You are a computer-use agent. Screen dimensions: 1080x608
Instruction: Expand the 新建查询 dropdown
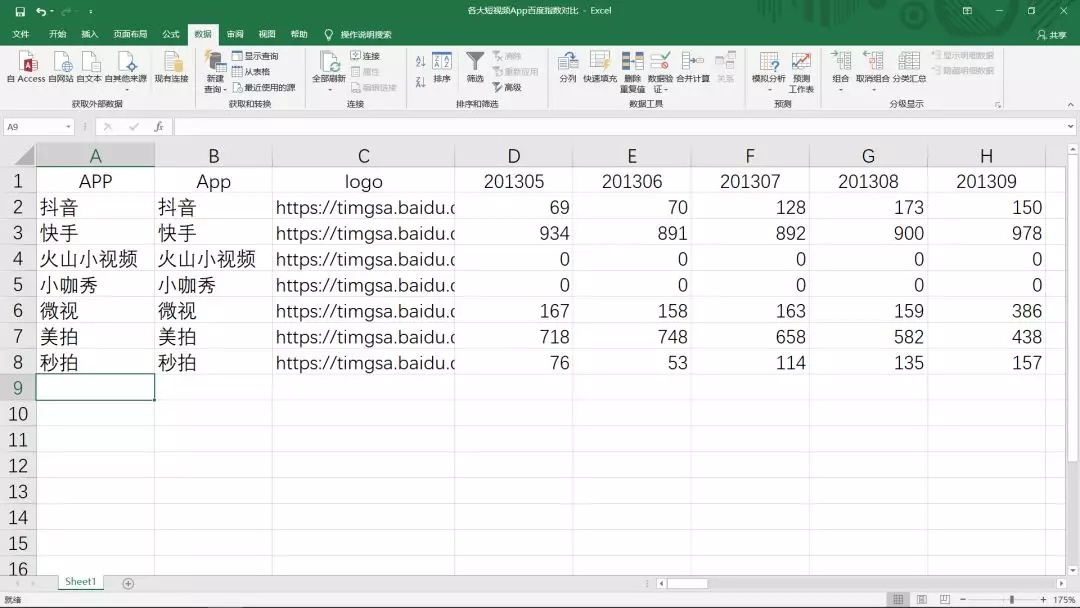pos(214,89)
